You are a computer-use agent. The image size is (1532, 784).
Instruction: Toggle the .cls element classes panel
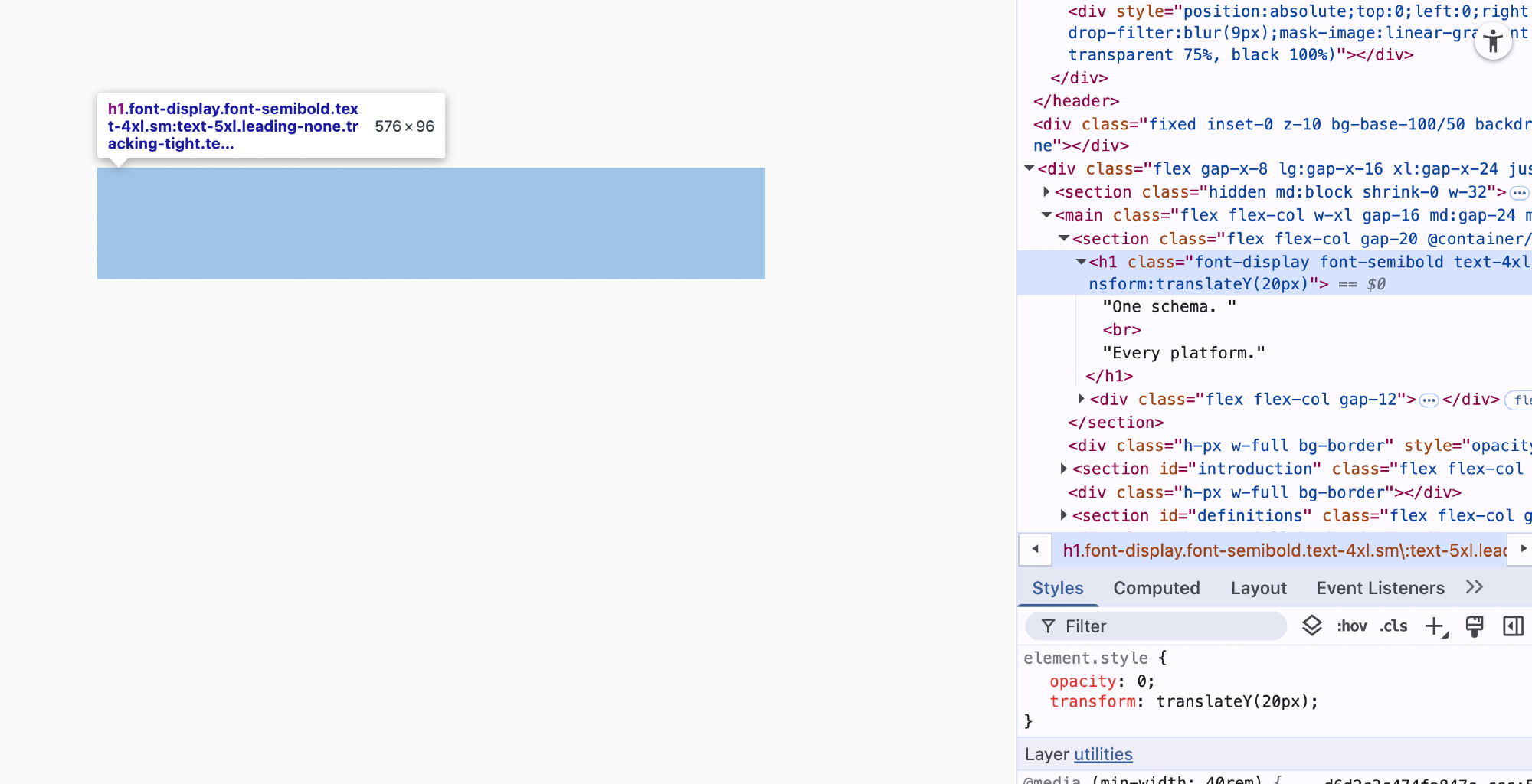click(x=1393, y=626)
